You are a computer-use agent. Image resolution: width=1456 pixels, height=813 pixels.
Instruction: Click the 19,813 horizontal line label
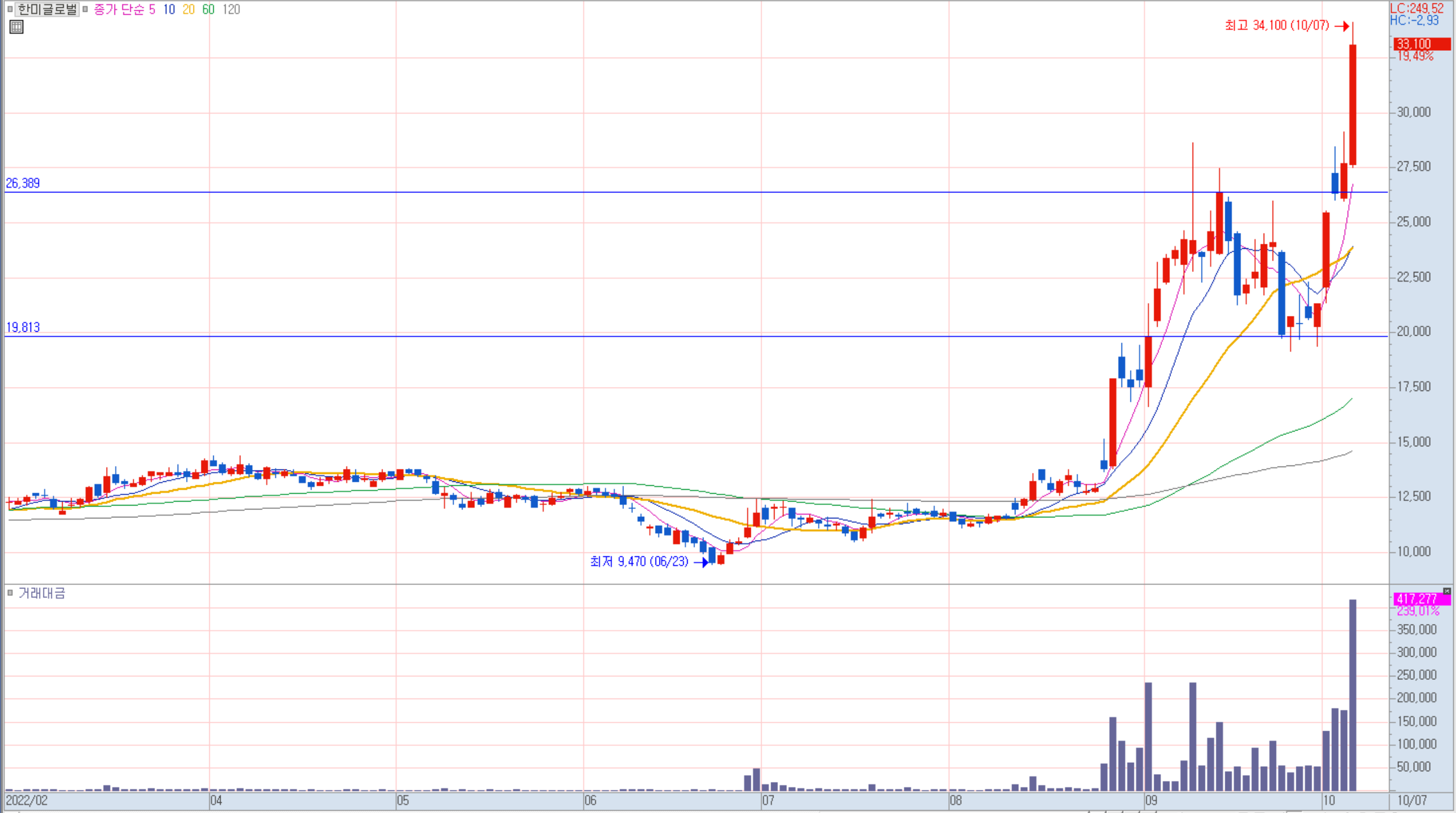(23, 327)
